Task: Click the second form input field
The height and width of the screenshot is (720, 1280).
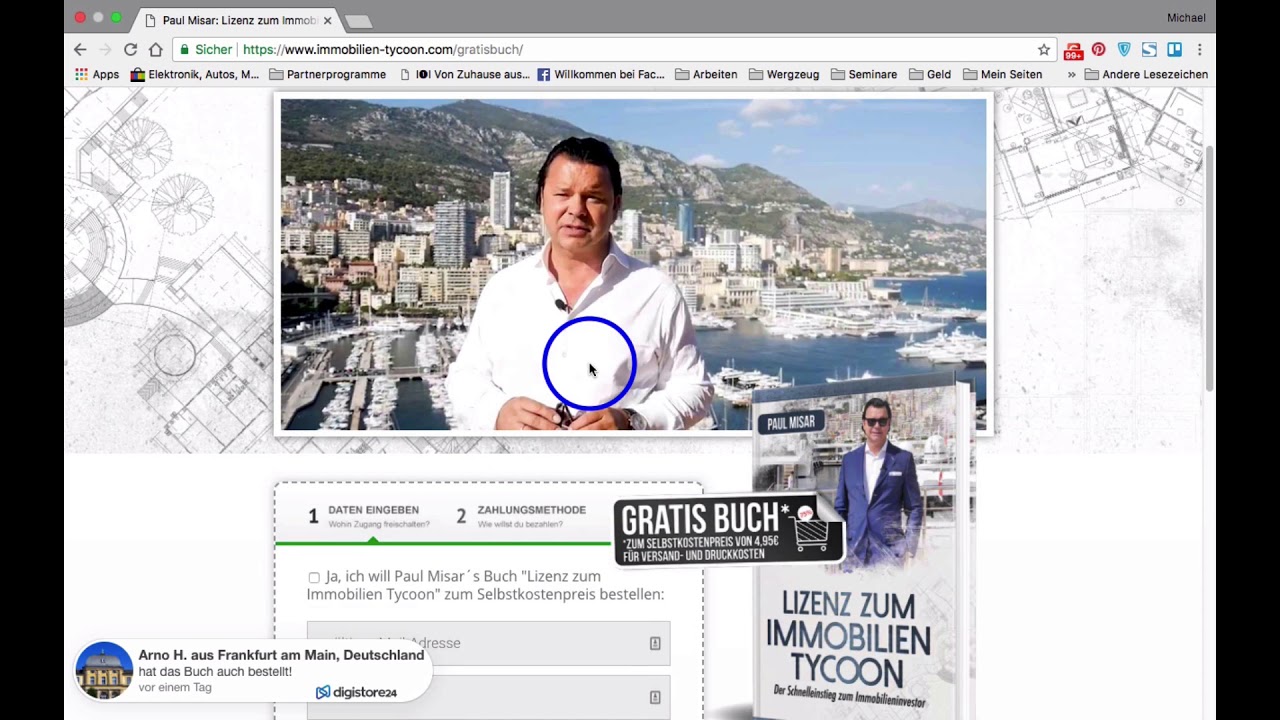Action: click(488, 697)
